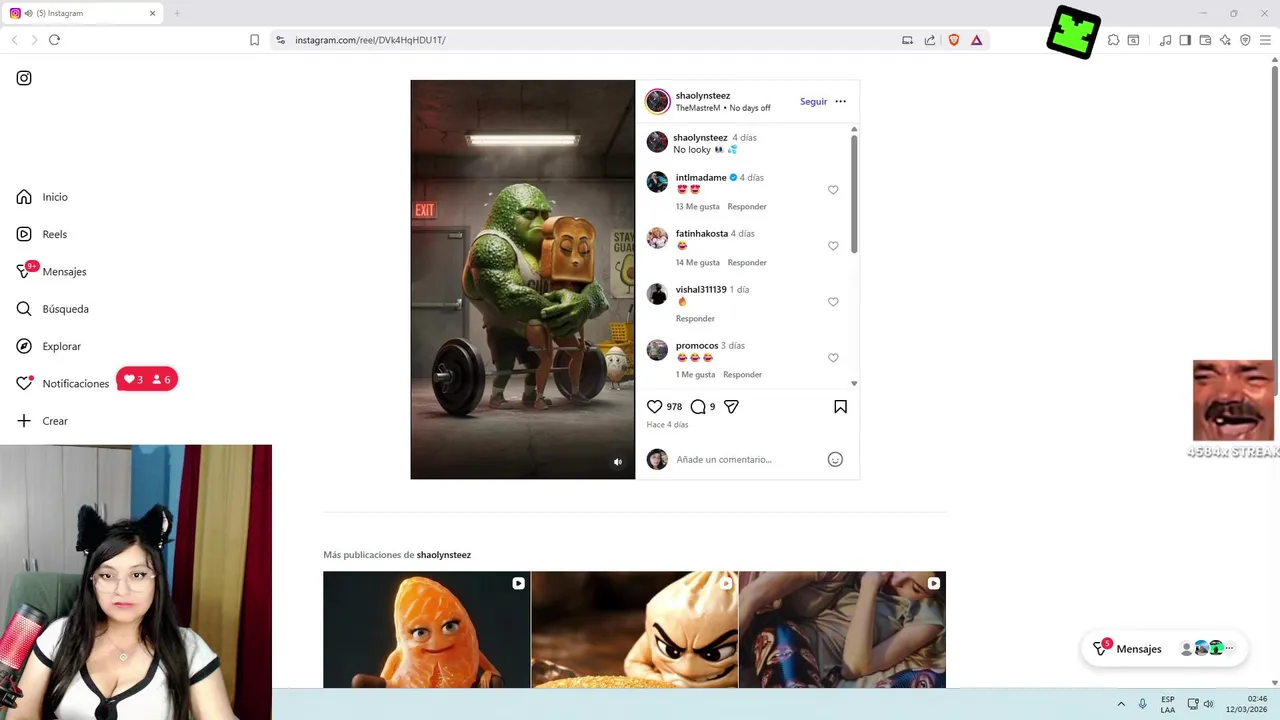Open the emoji picker in the comment box
Screen dimensions: 1280x720
click(x=835, y=459)
